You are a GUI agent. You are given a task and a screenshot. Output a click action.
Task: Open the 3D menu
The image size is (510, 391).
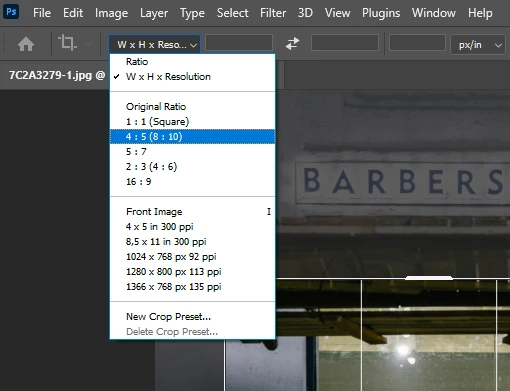305,13
